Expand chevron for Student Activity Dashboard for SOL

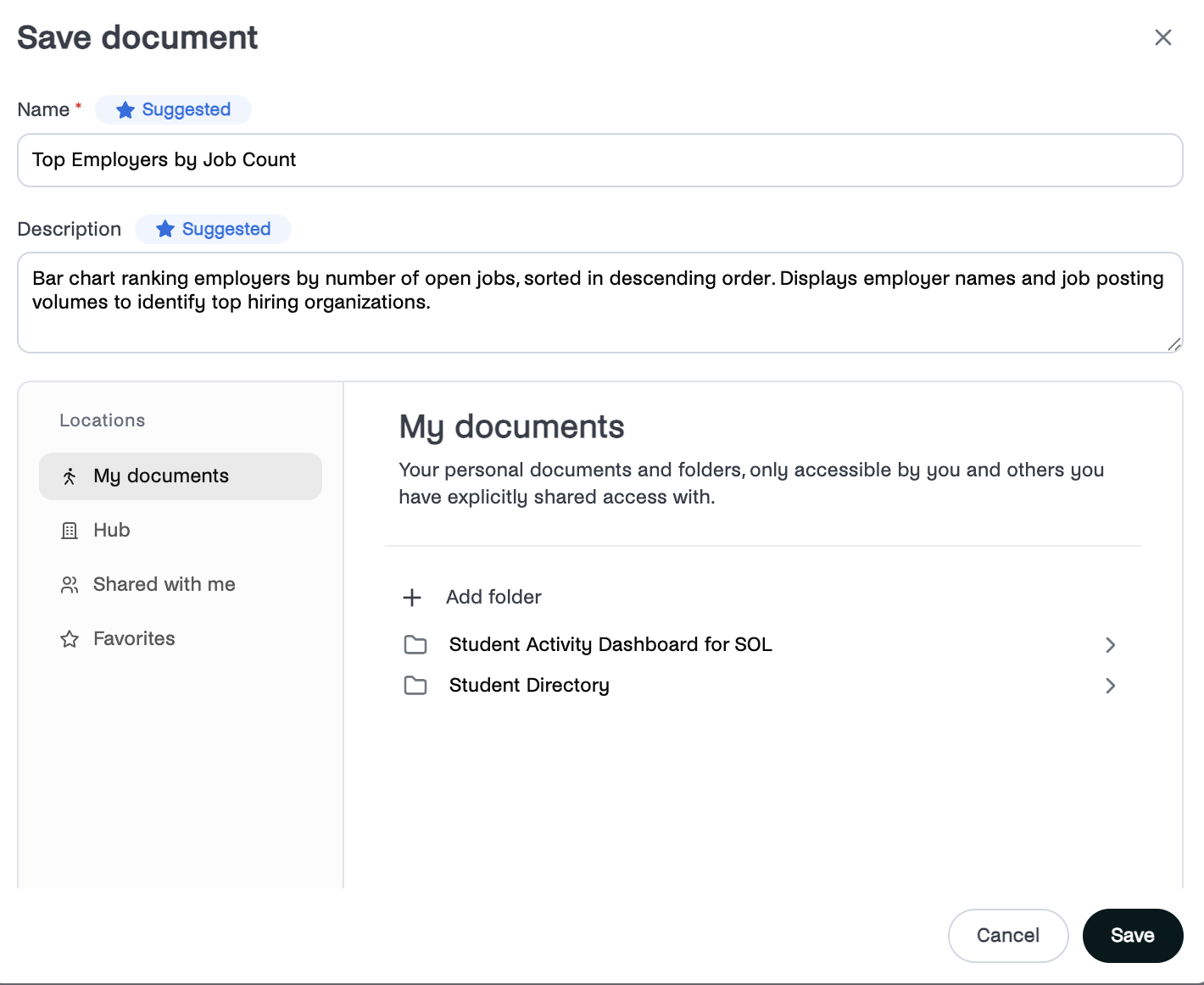(1110, 645)
